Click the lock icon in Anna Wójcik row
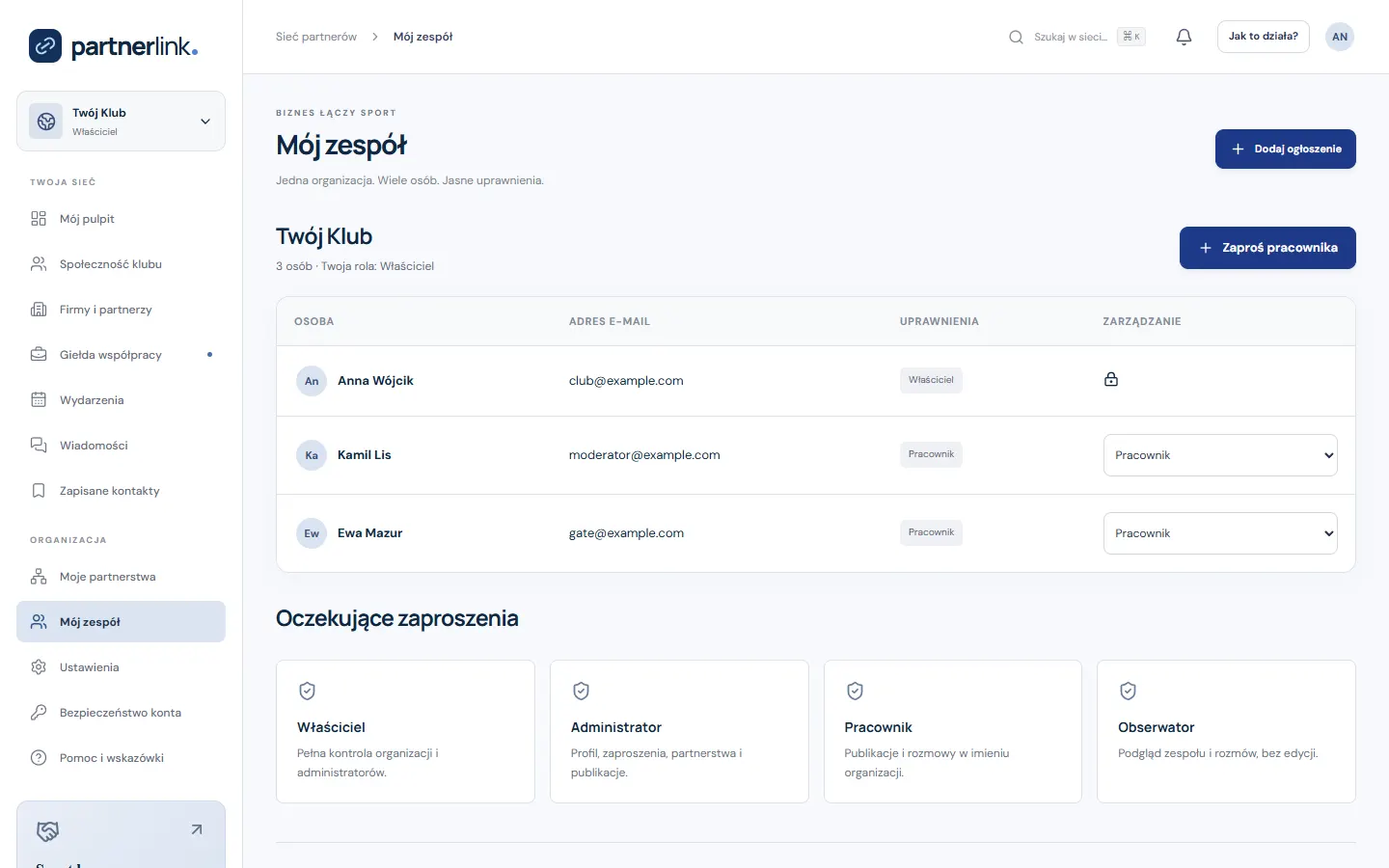The height and width of the screenshot is (868, 1389). point(1111,379)
